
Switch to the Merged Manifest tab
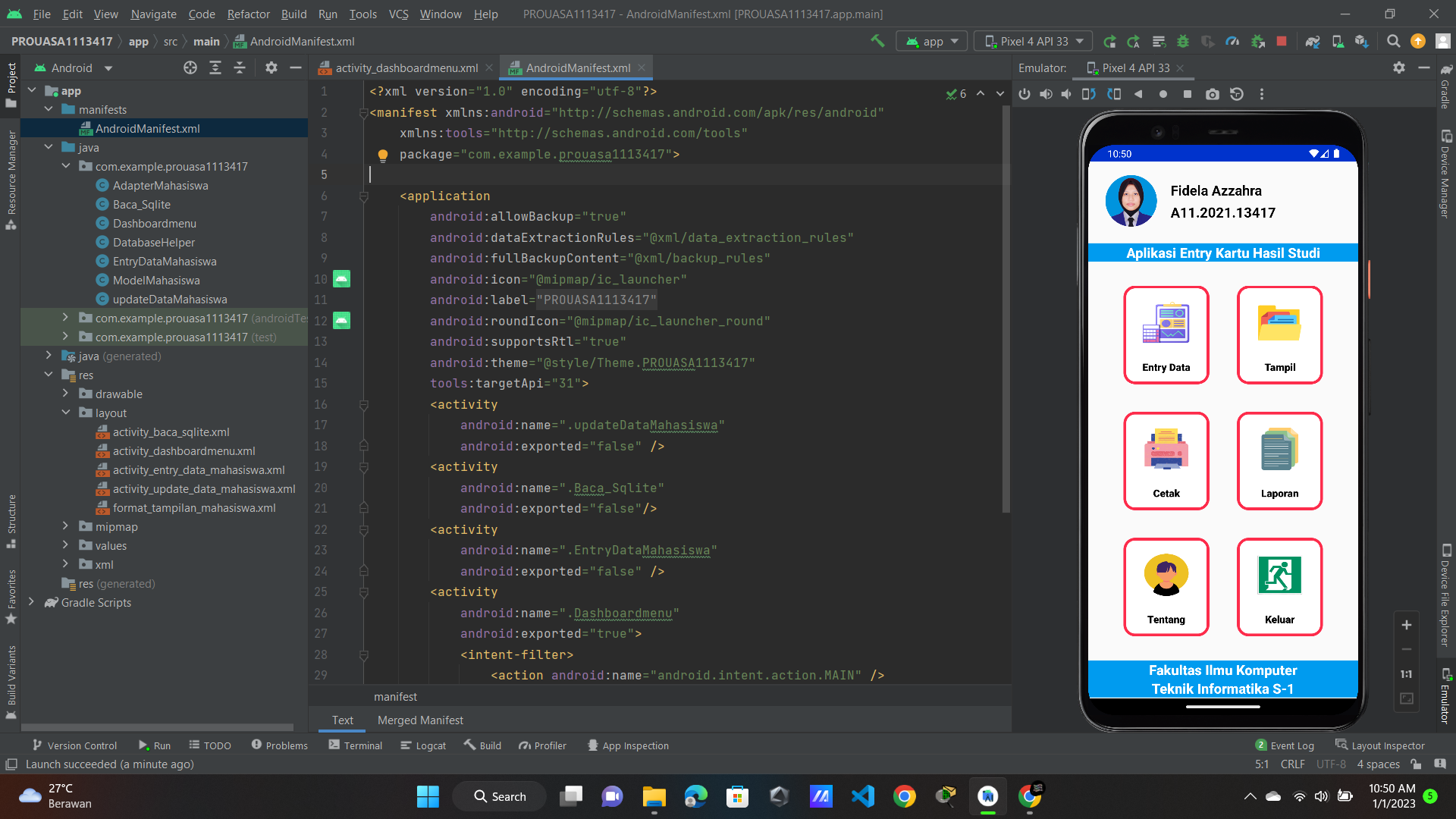(x=420, y=720)
